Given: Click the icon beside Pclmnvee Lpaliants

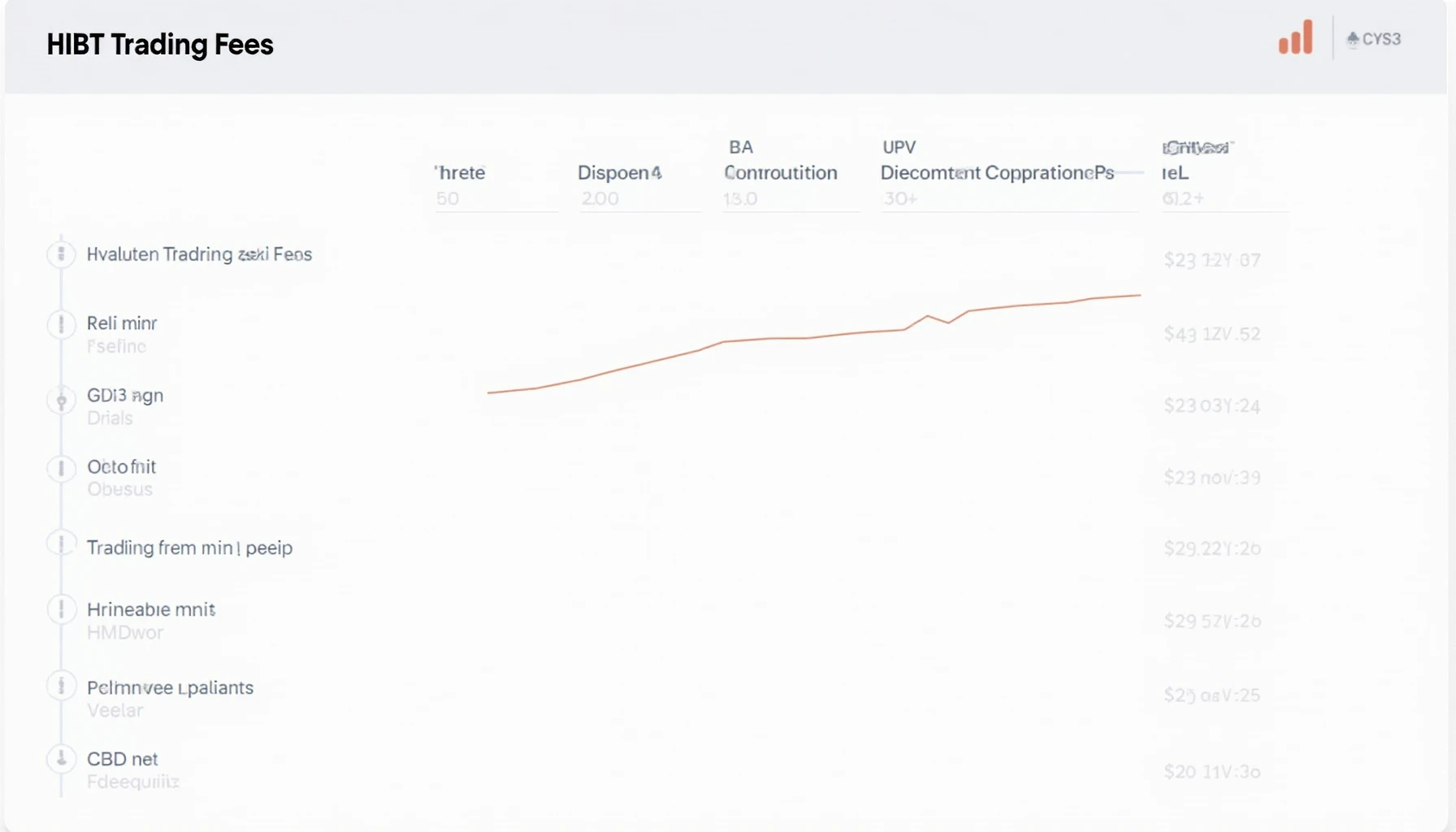Looking at the screenshot, I should (x=61, y=687).
